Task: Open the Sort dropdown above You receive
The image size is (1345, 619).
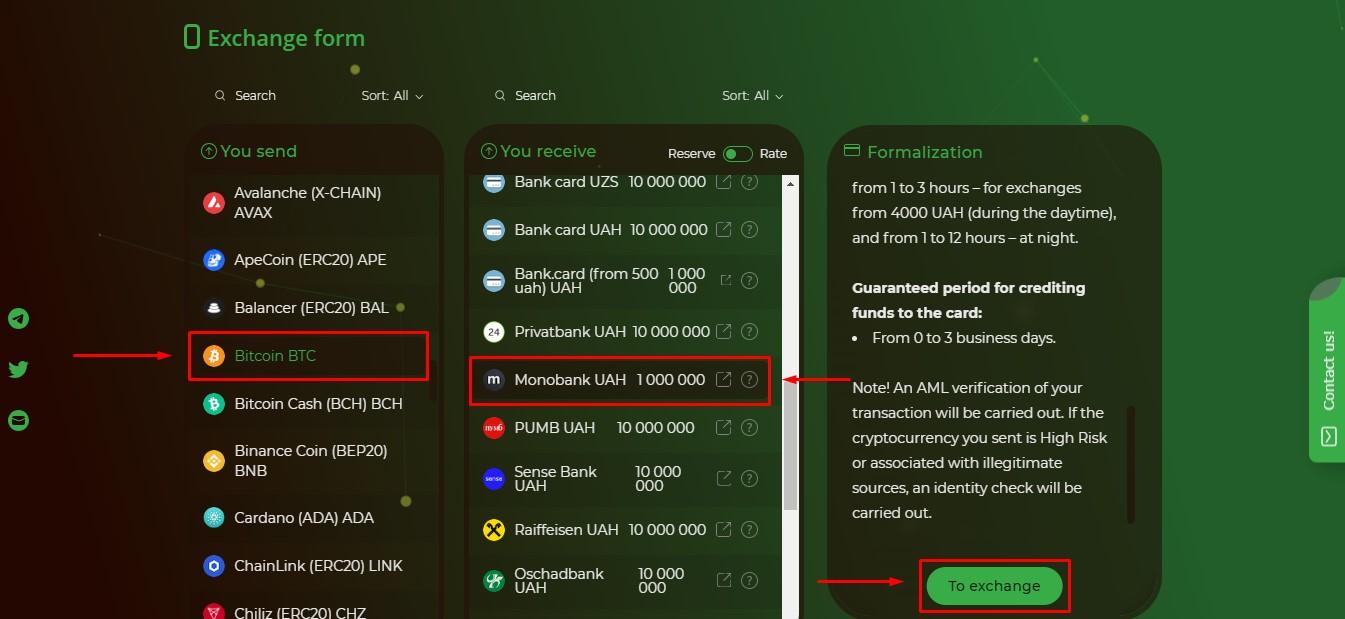Action: [x=752, y=96]
